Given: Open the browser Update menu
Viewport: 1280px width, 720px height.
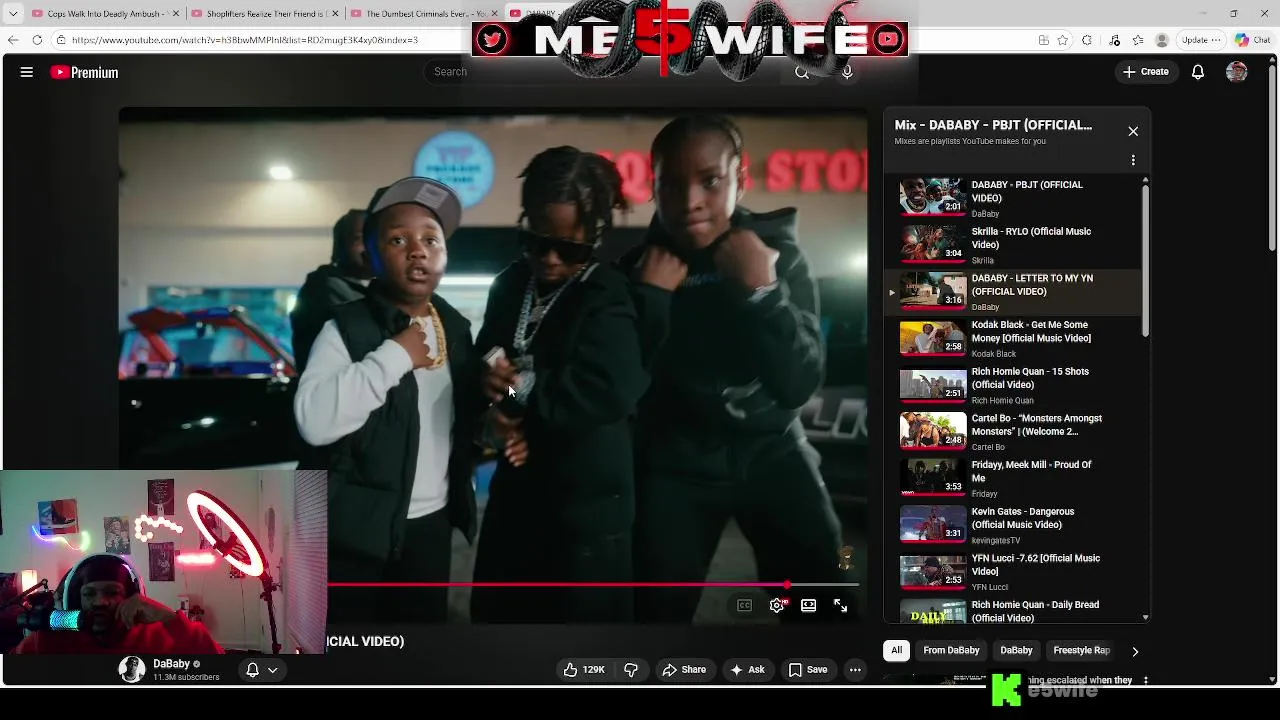Looking at the screenshot, I should click(1200, 40).
